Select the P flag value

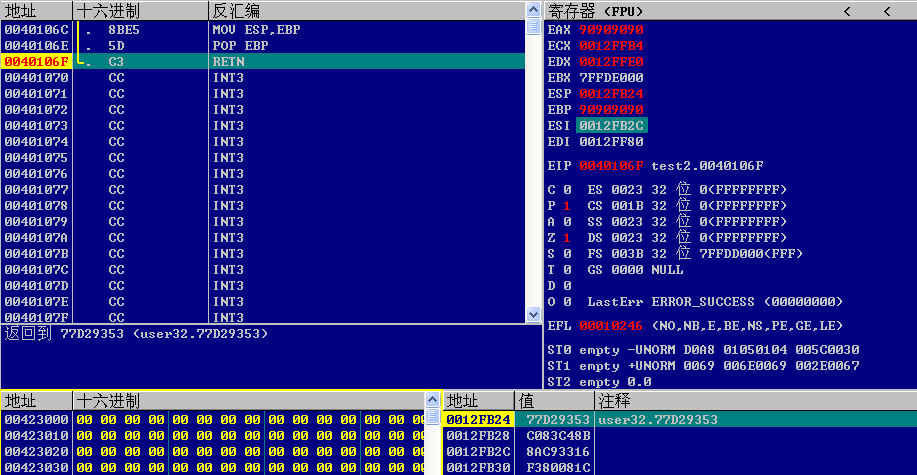pos(566,205)
